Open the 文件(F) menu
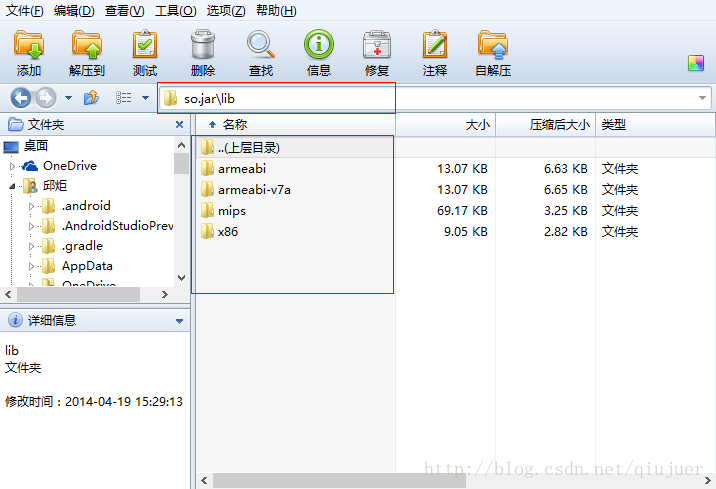This screenshot has width=716, height=489. point(24,11)
